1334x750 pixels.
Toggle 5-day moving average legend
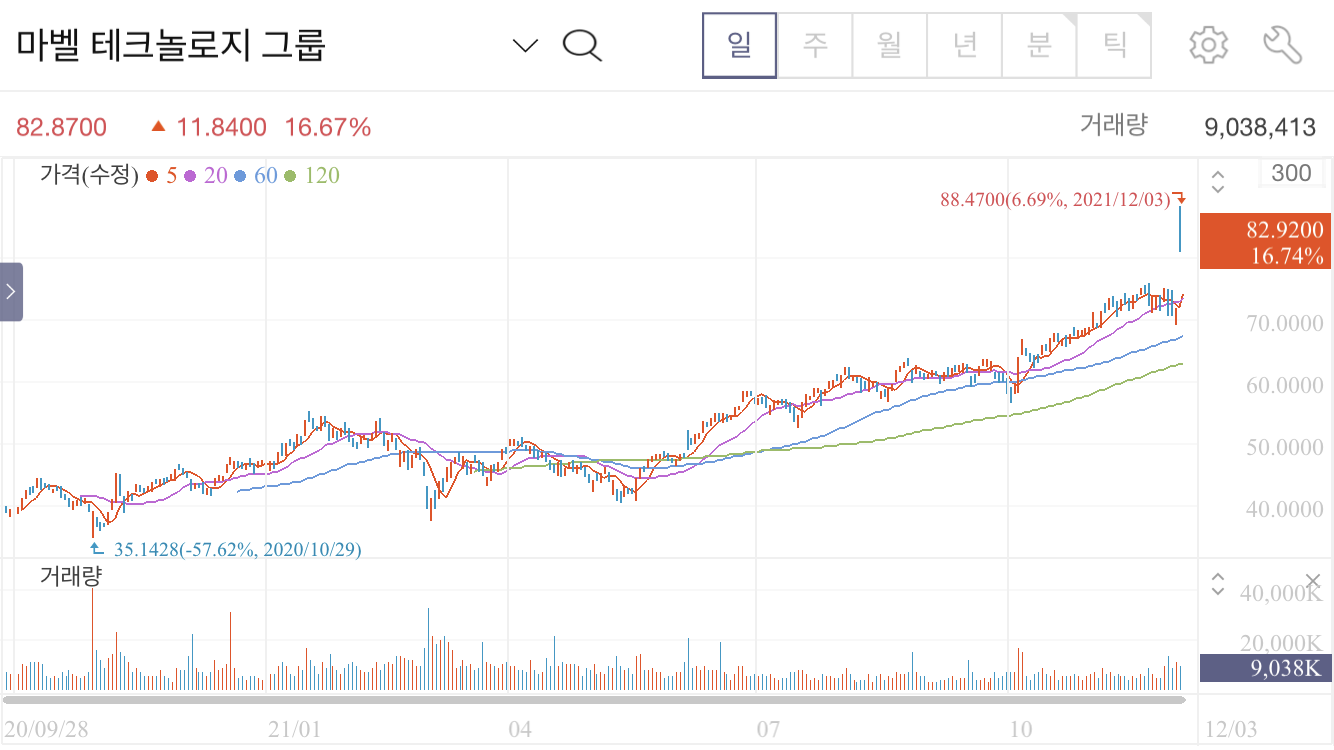[x=161, y=176]
